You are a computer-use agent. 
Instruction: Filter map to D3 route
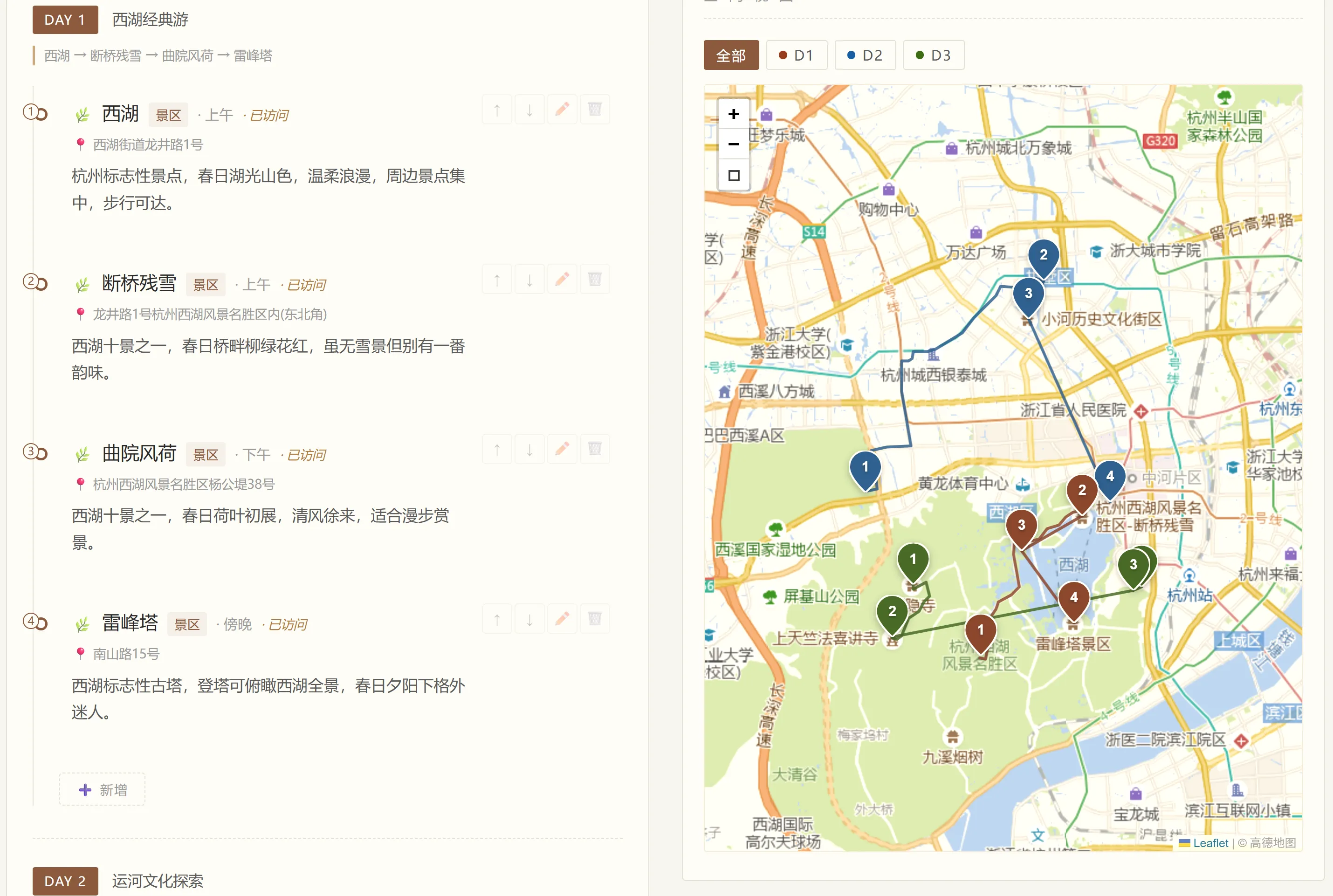(934, 55)
